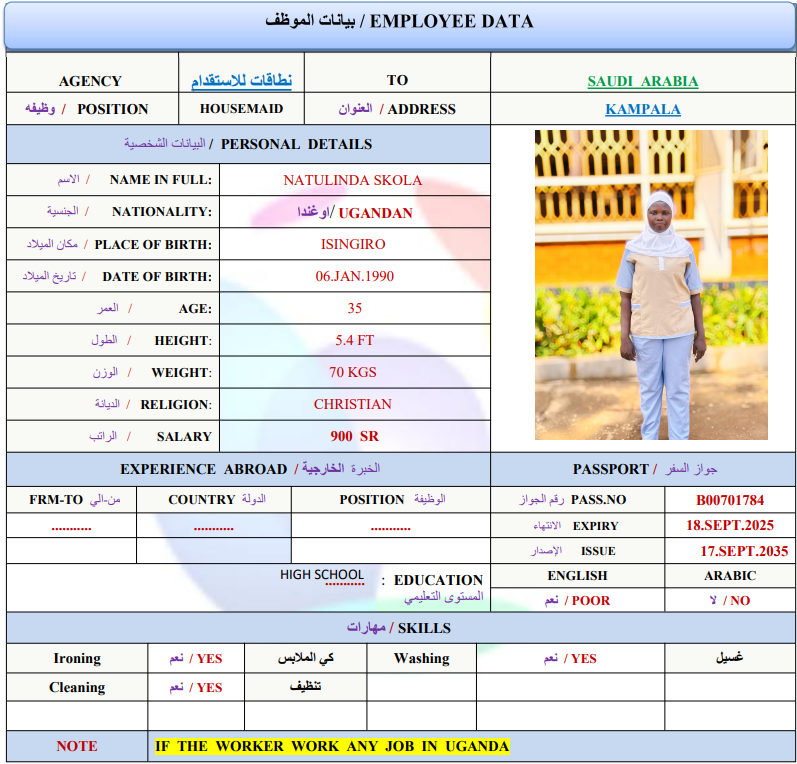The image size is (797, 764).
Task: Click the YES value beside Washing
Action: point(582,659)
